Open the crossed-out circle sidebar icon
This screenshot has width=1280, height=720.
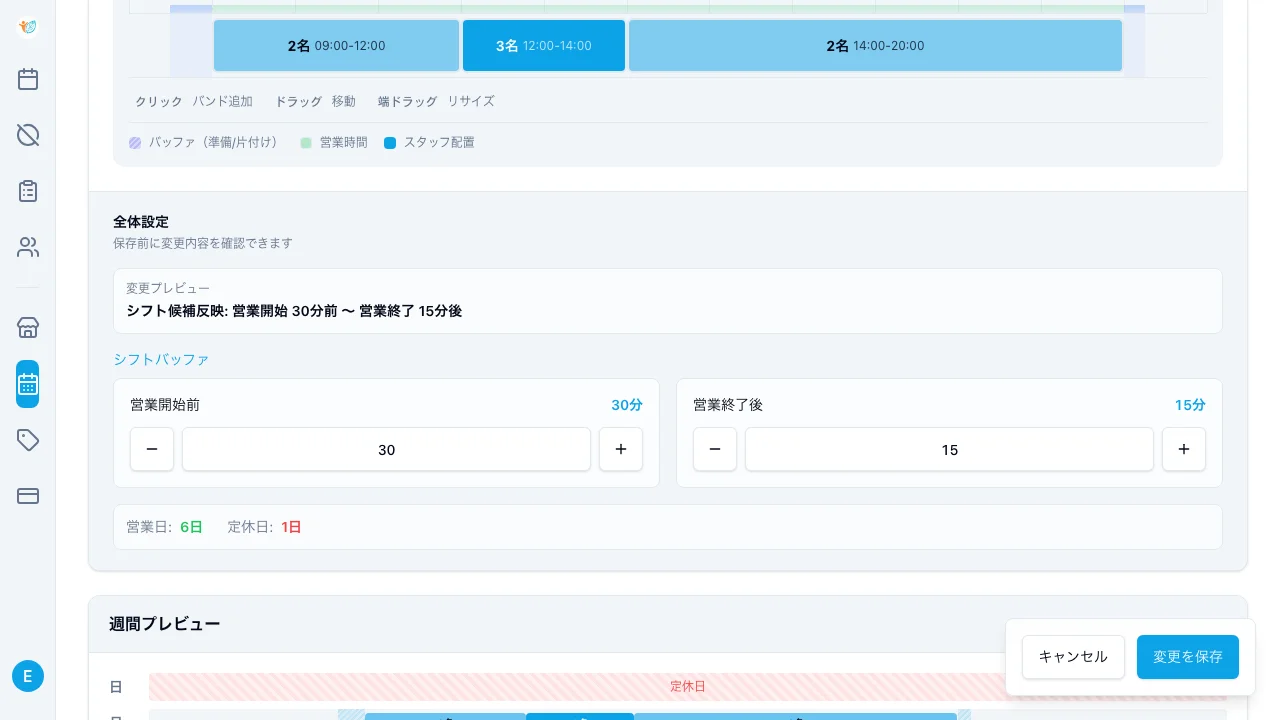28,135
